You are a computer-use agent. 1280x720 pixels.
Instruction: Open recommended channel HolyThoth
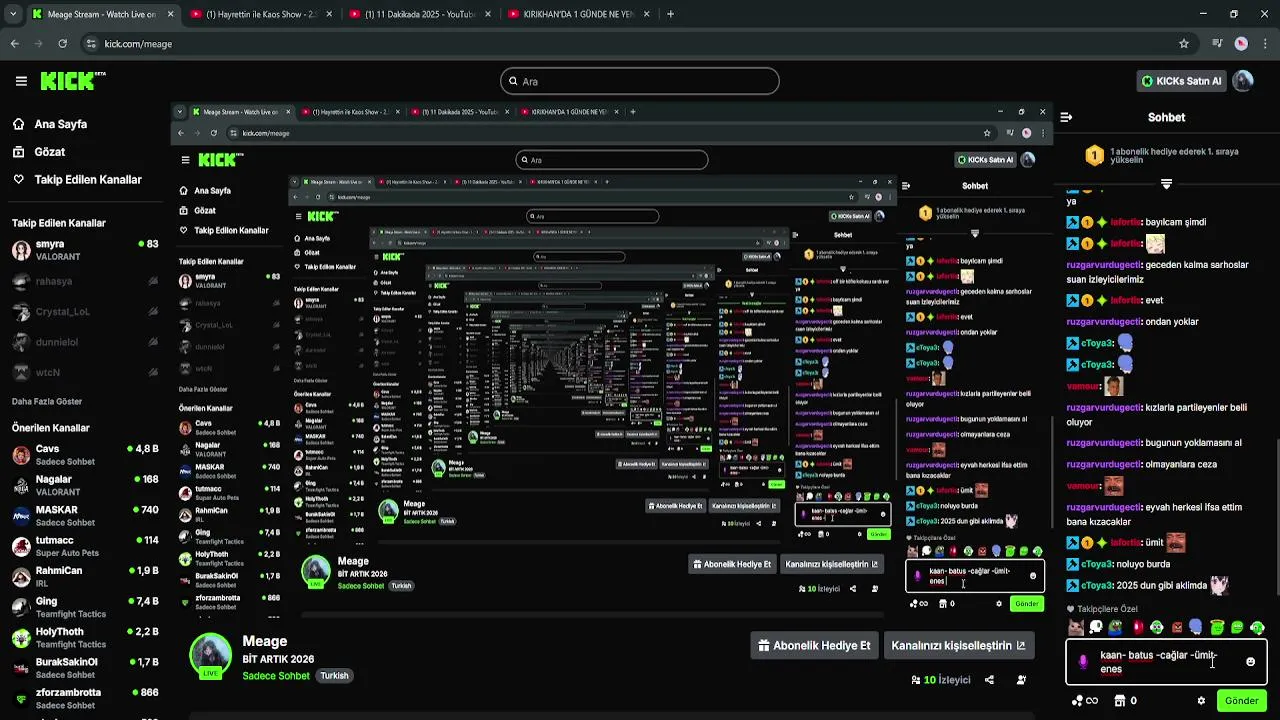click(85, 638)
